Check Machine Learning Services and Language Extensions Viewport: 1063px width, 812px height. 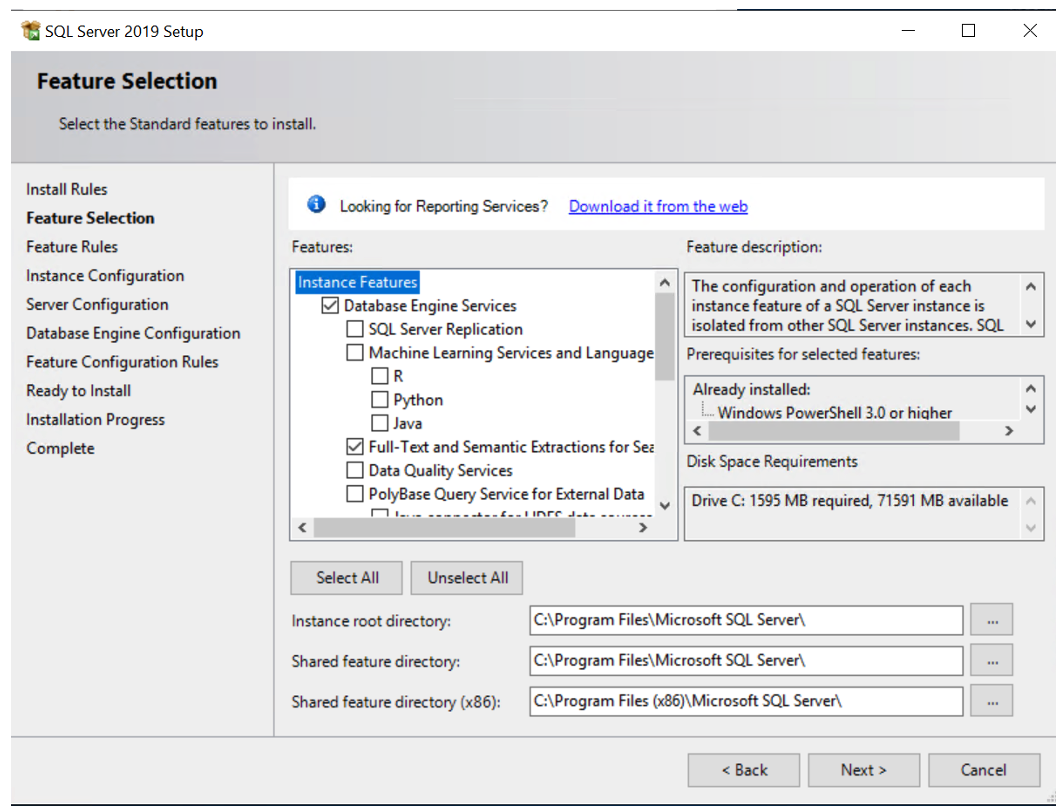click(355, 352)
